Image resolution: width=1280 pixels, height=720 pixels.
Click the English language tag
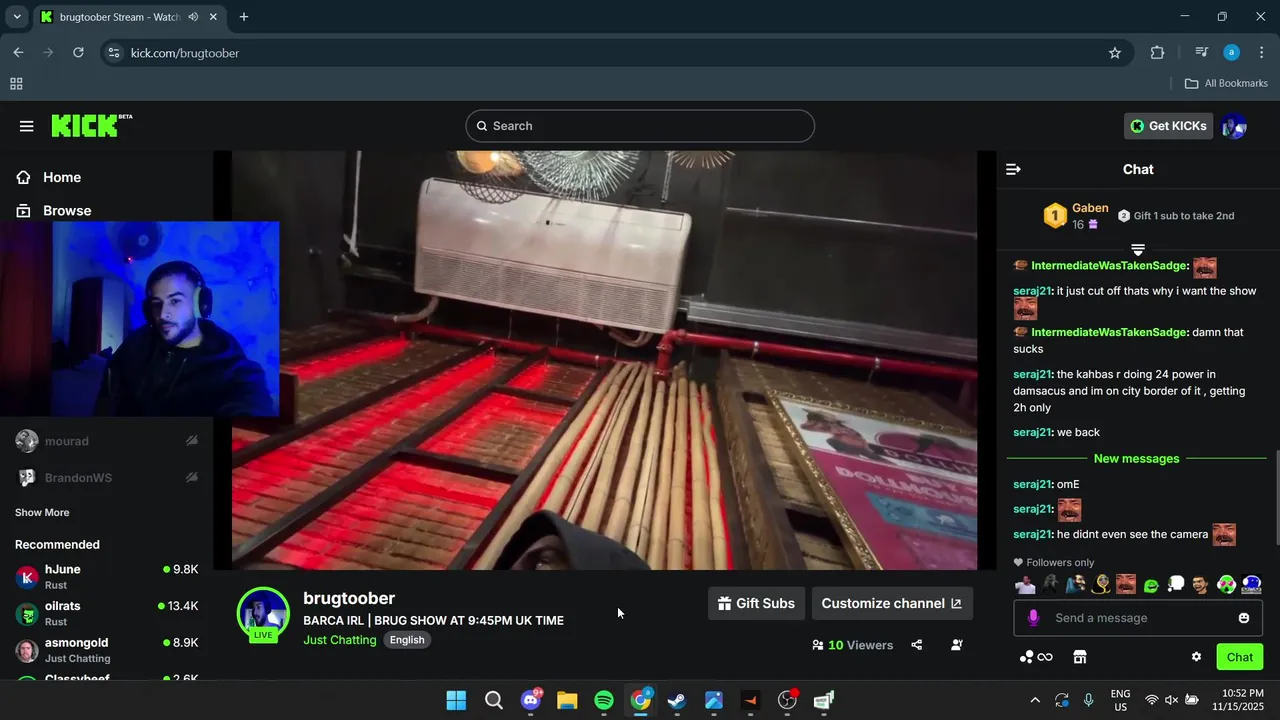point(407,640)
